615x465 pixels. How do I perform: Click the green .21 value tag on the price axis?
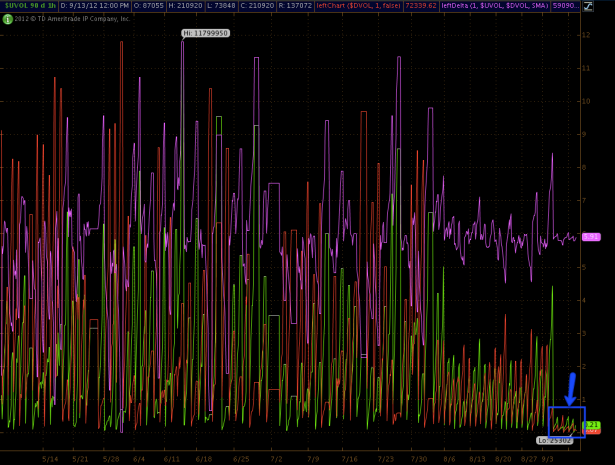pos(590,425)
